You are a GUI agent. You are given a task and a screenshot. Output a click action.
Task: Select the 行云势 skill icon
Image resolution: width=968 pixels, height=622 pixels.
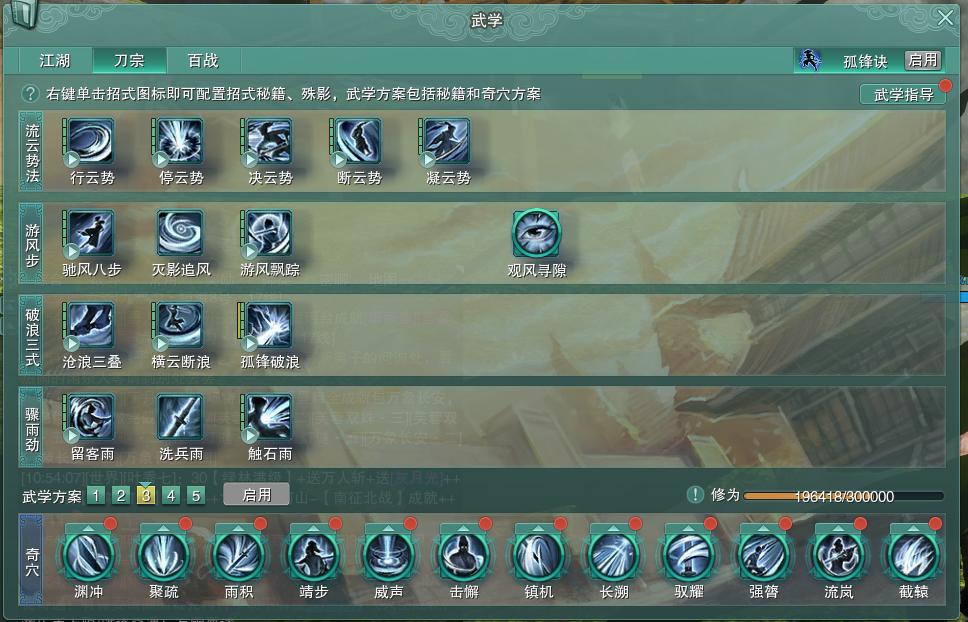[90, 143]
